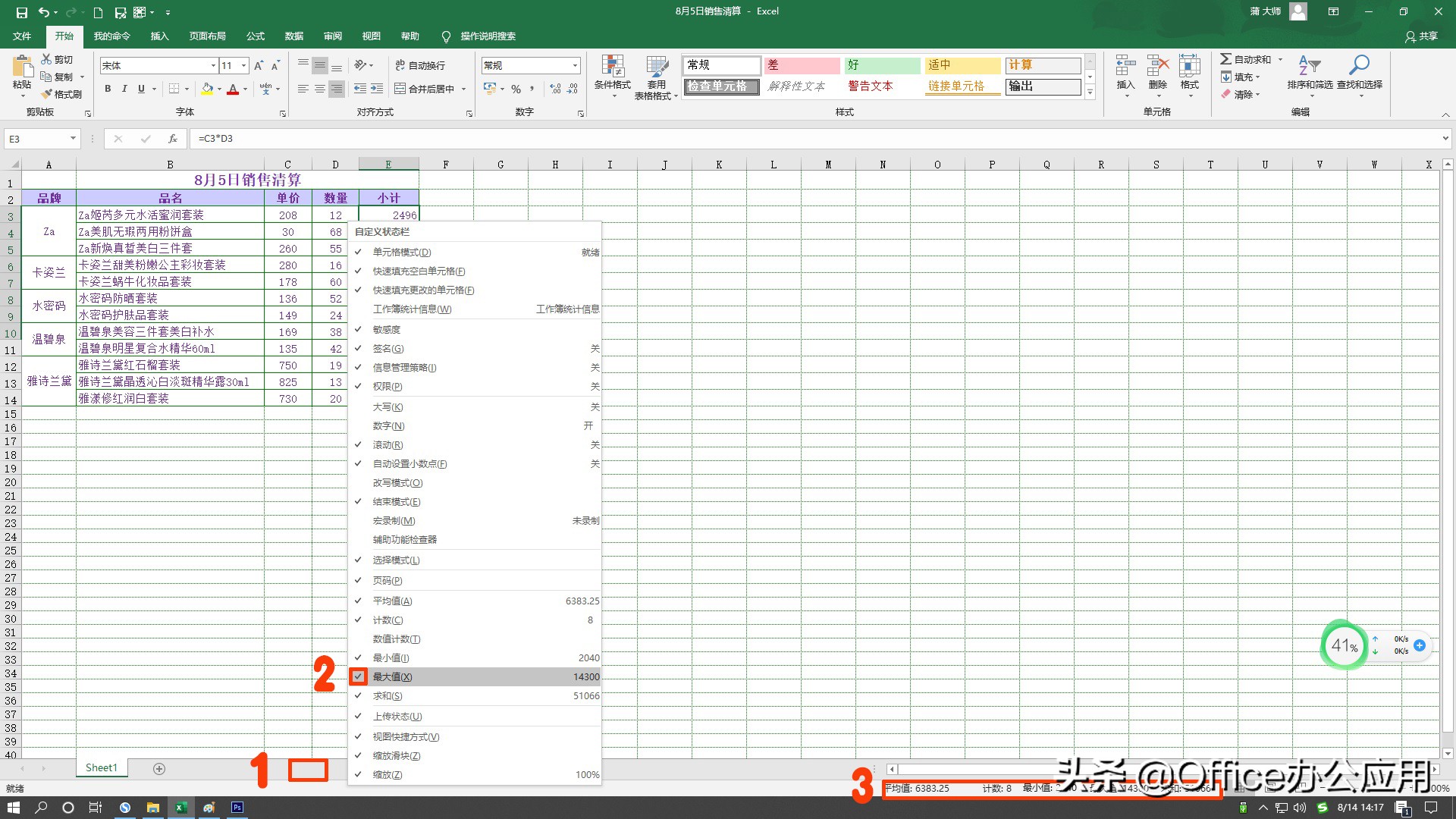Open the 文件 menu tab
Viewport: 1456px width, 819px height.
[x=22, y=36]
